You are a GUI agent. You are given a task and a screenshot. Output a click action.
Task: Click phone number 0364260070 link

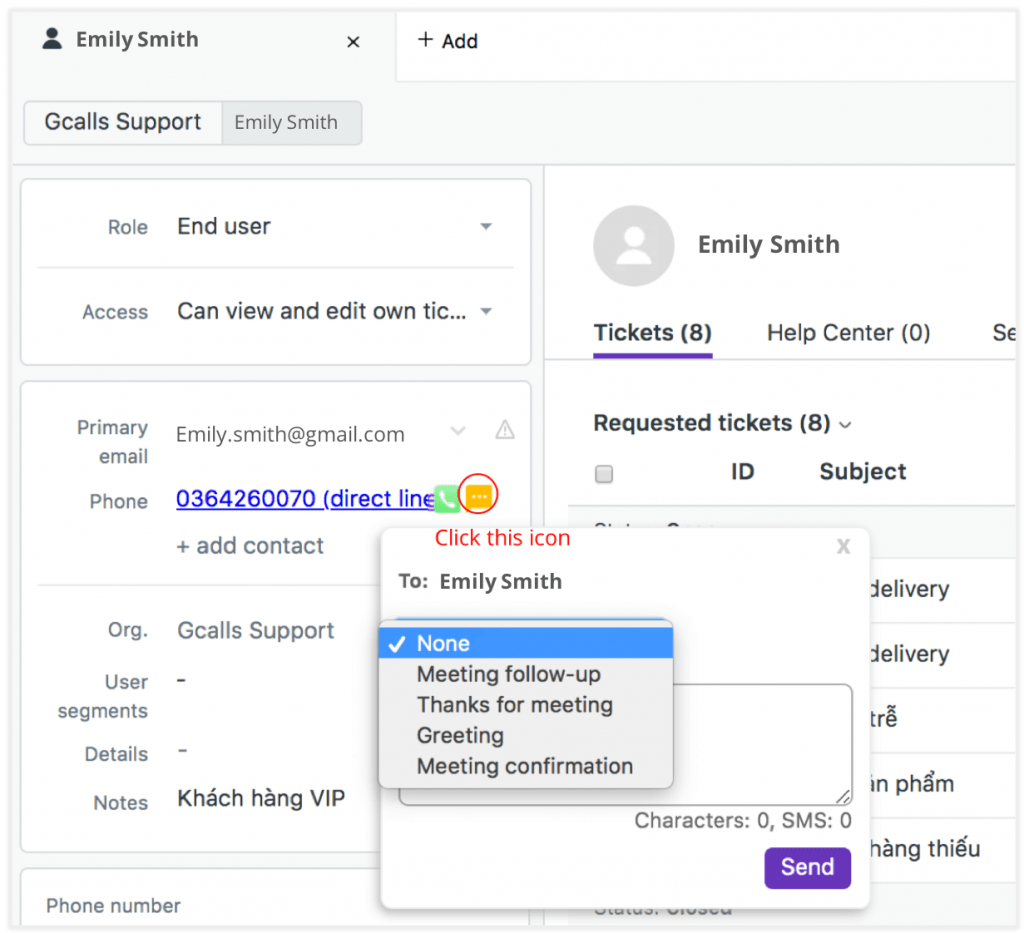[x=306, y=499]
